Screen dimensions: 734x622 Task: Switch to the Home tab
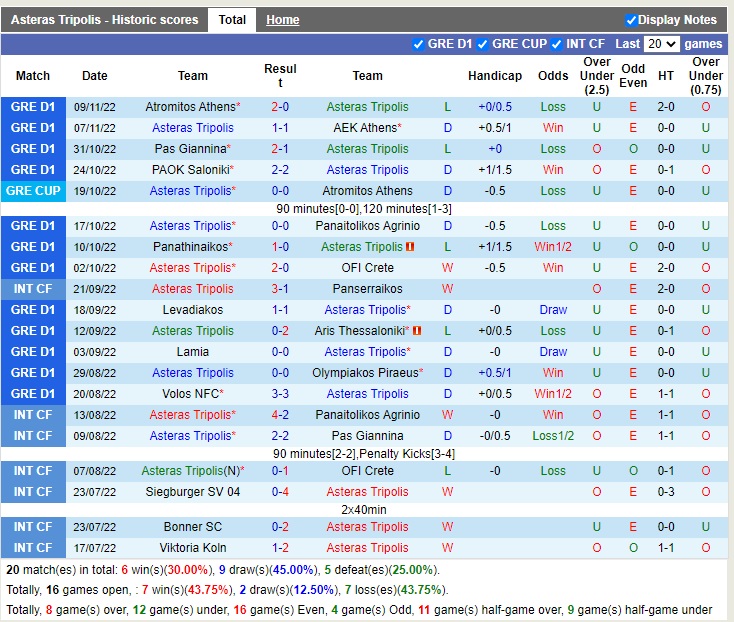tap(283, 20)
